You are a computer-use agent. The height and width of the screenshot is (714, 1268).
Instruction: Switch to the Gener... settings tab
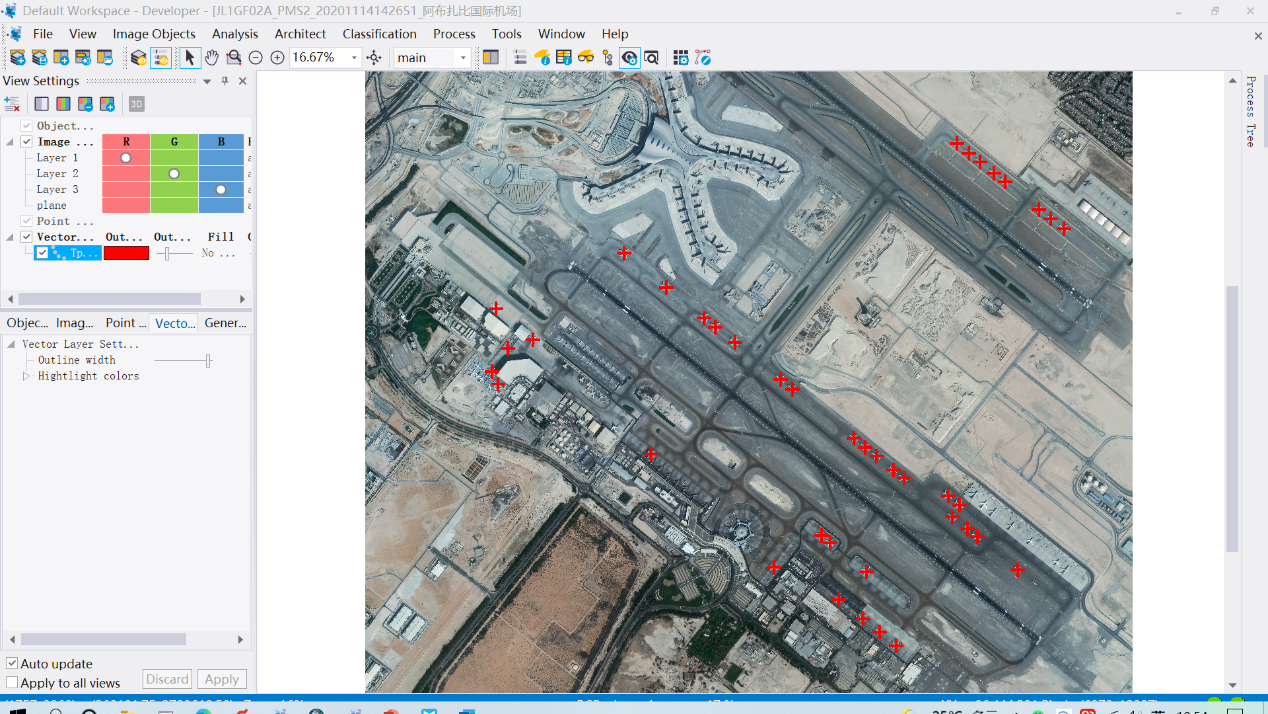225,323
